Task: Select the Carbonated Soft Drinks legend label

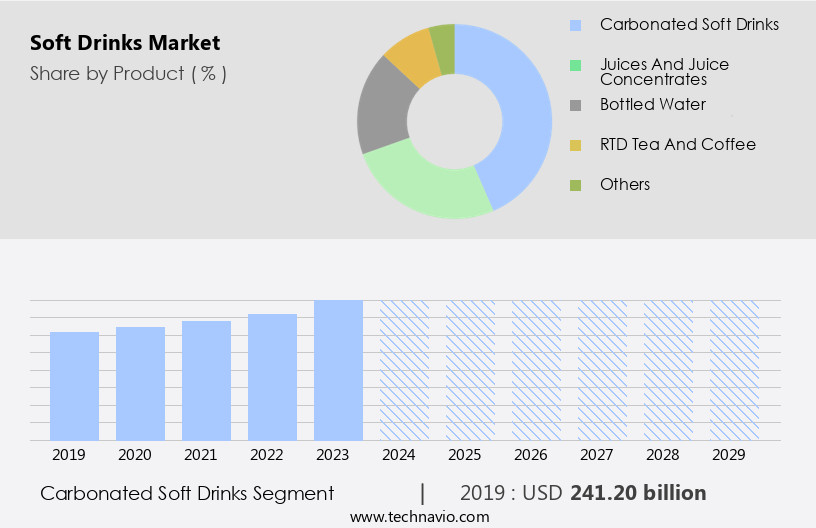Action: pos(689,24)
